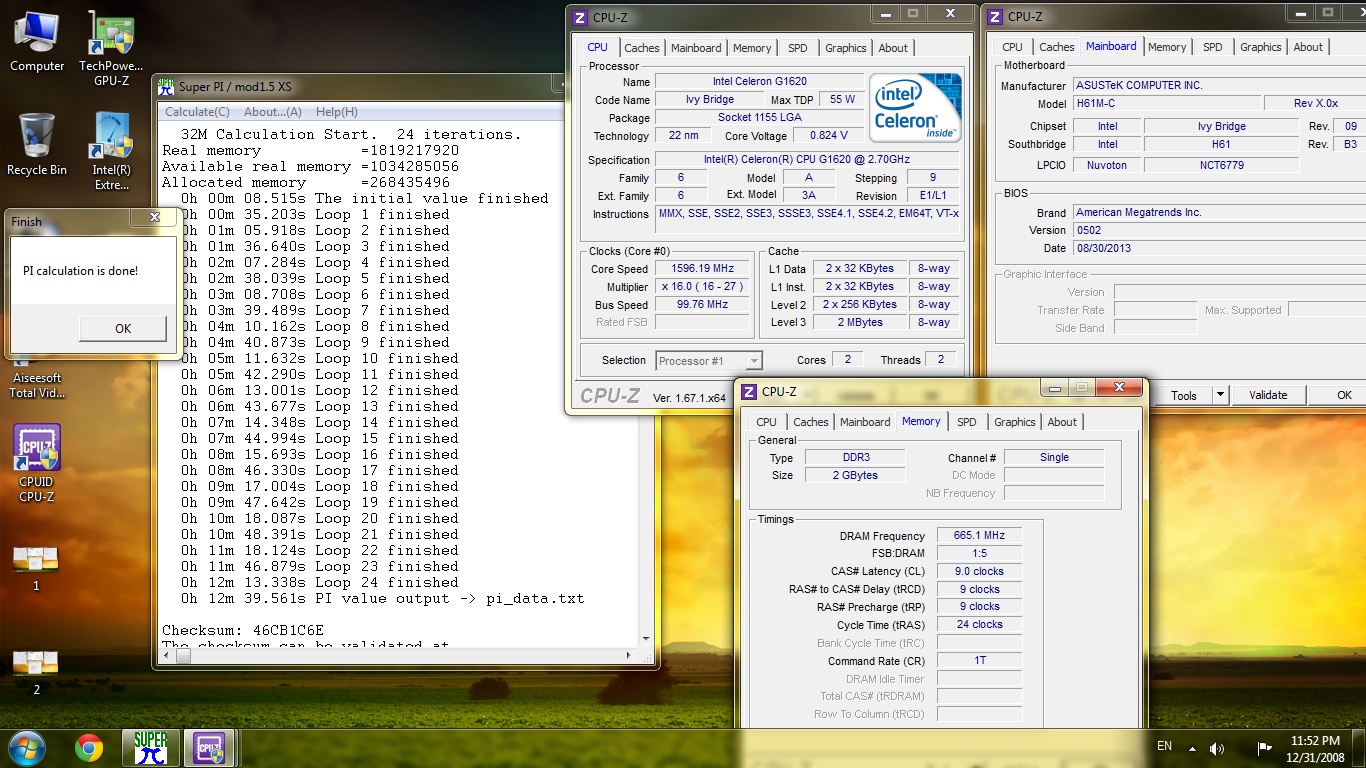Select CPU tab in the Memory window
The image size is (1366, 768).
coord(767,422)
